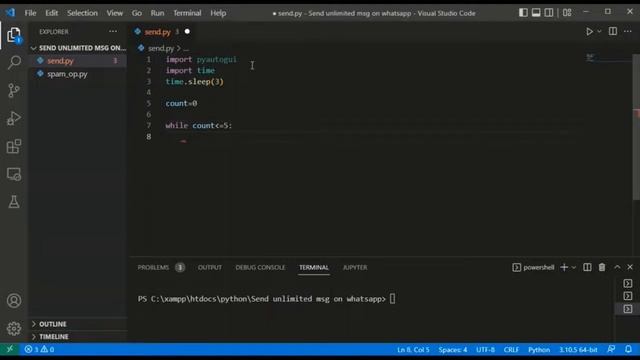This screenshot has height=360, width=640.
Task: Run the Python file with play button
Action: (x=589, y=31)
